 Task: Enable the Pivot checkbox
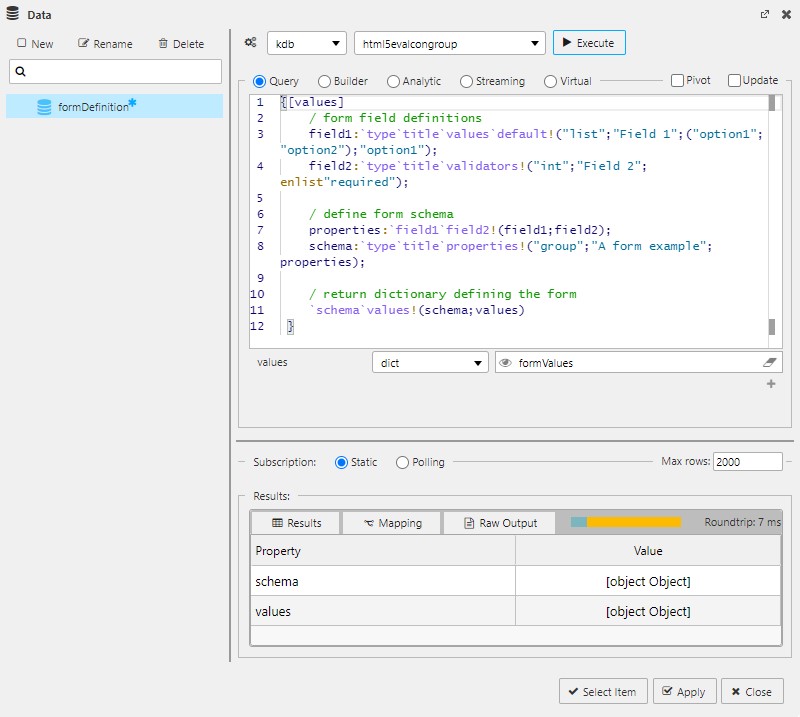[x=677, y=81]
